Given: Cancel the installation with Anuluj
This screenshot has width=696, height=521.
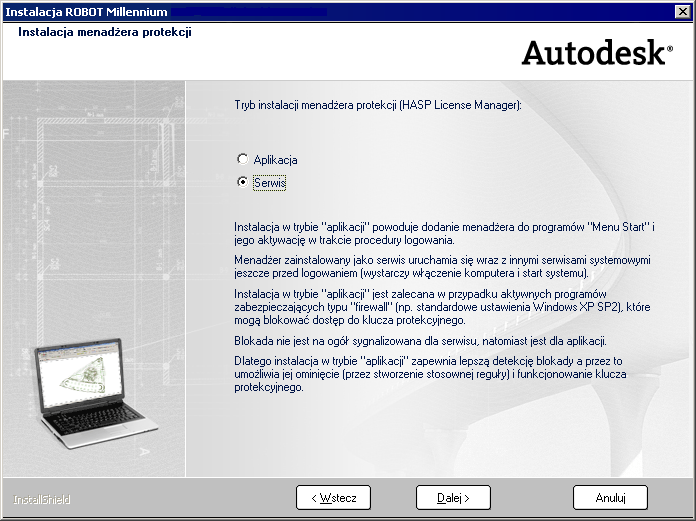Looking at the screenshot, I should point(610,498).
